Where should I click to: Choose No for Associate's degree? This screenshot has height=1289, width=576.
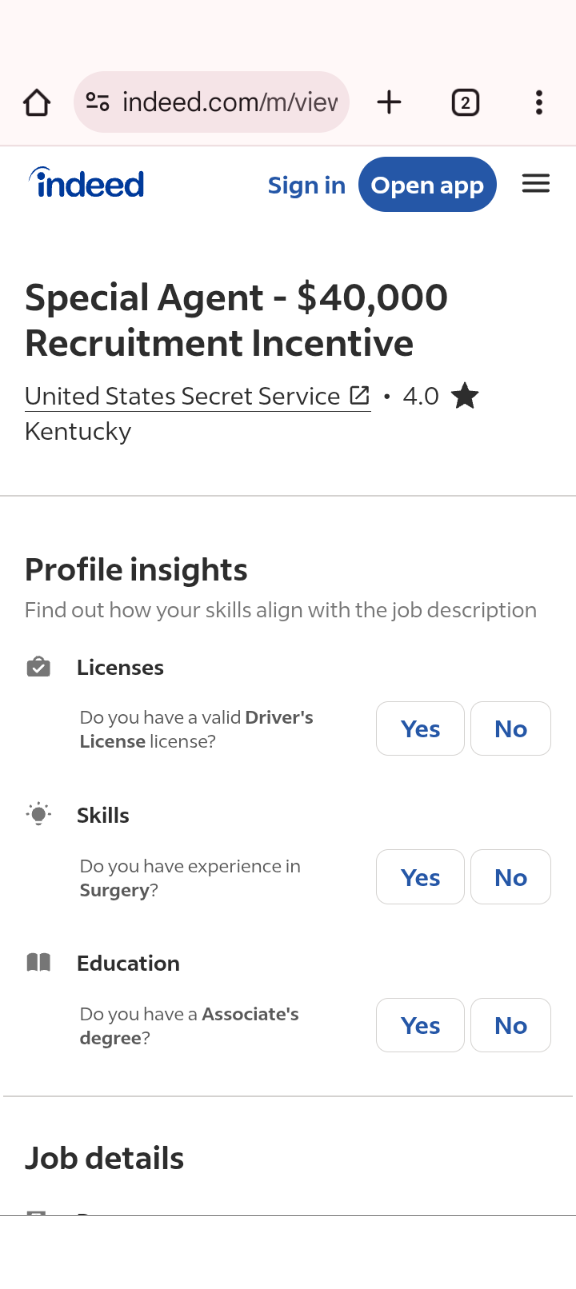510,1025
